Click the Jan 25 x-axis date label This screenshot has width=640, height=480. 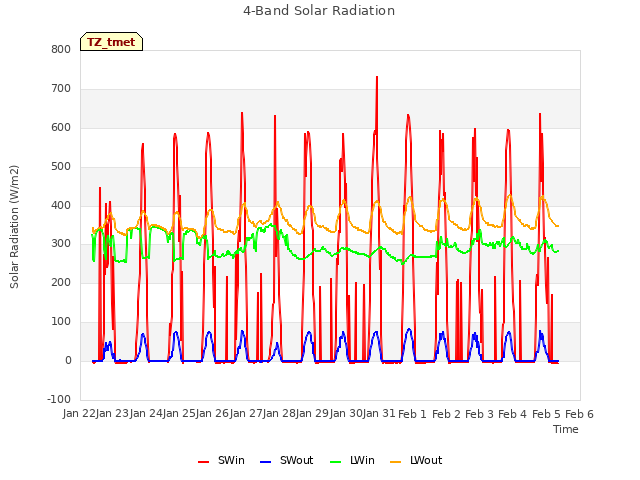[x=179, y=413]
